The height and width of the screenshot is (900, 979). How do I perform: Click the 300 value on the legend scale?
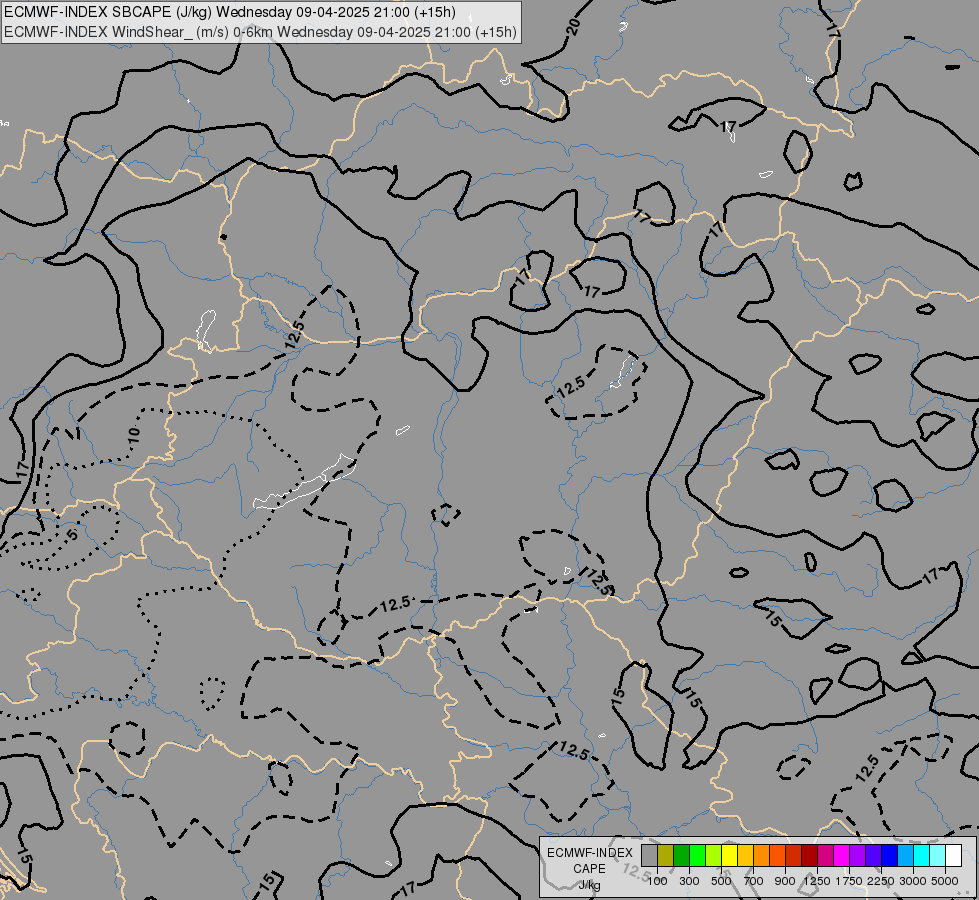tap(689, 881)
